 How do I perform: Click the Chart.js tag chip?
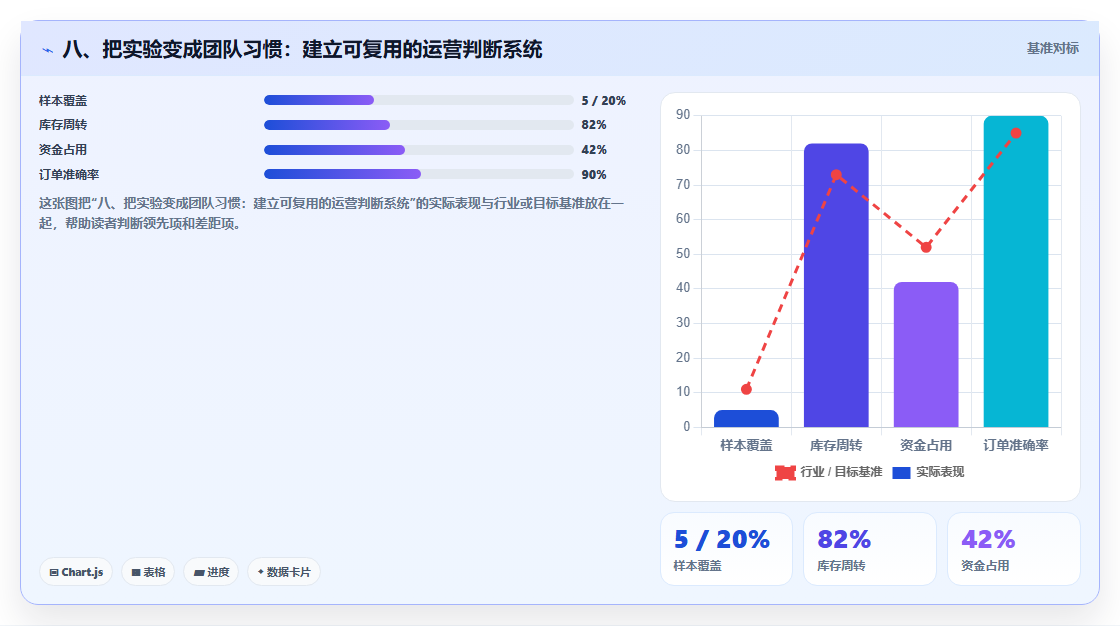76,572
